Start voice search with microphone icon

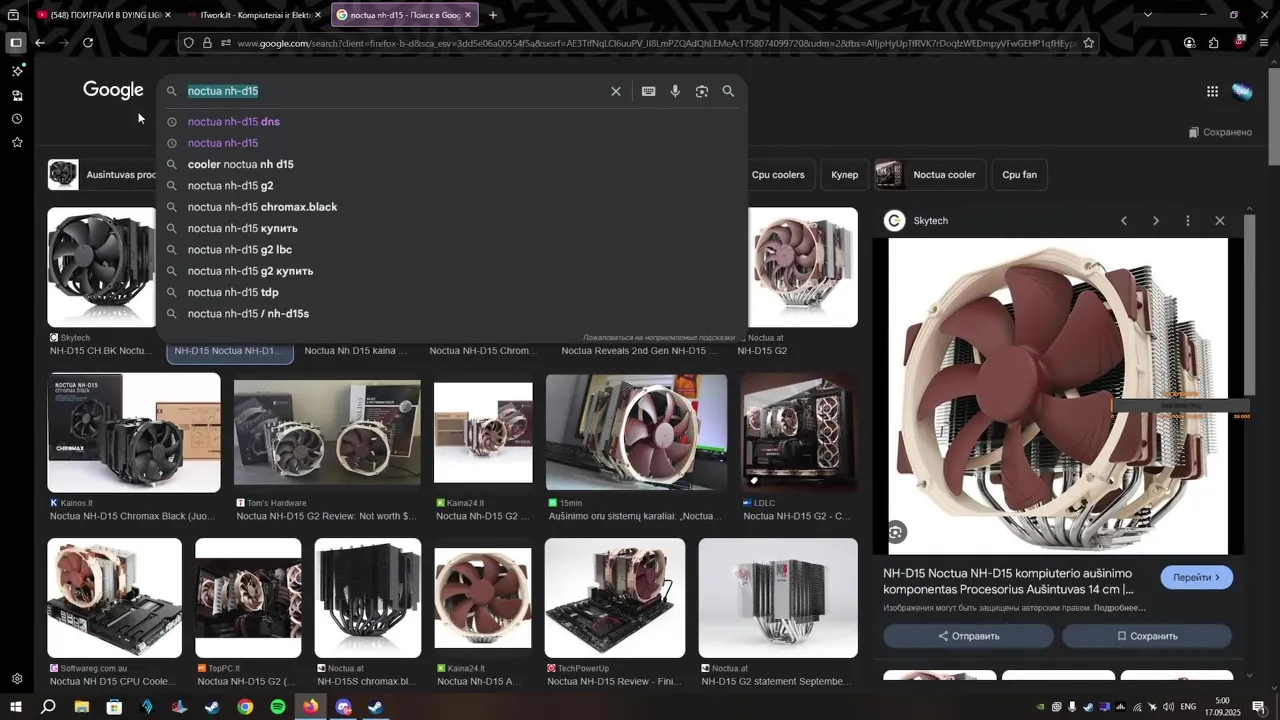(675, 91)
